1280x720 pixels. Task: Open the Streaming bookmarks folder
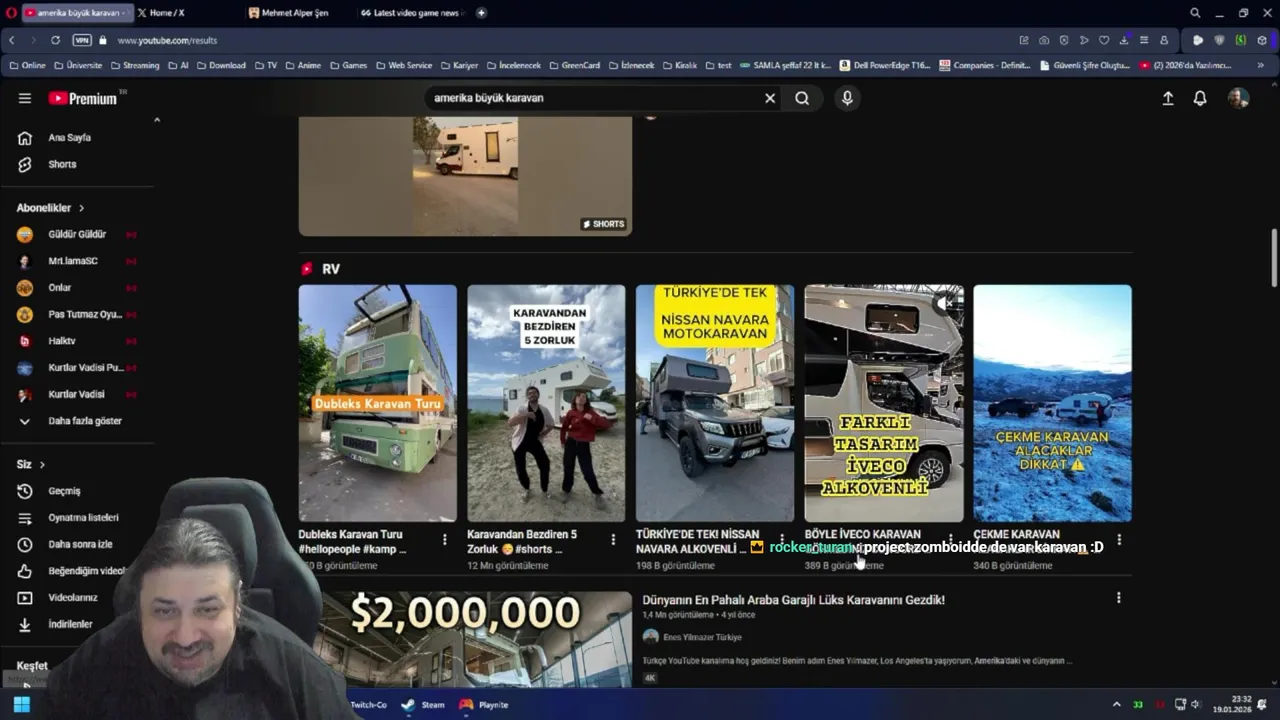pyautogui.click(x=135, y=65)
